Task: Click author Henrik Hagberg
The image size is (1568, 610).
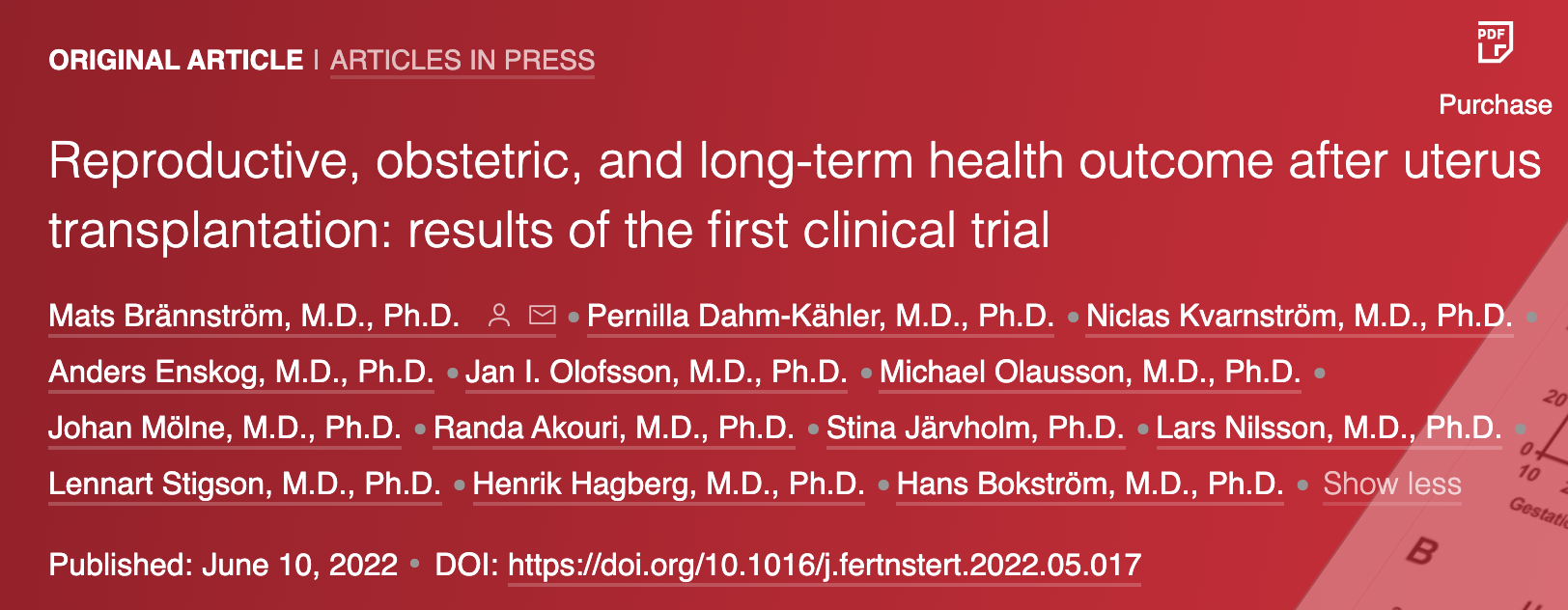Action: [669, 484]
